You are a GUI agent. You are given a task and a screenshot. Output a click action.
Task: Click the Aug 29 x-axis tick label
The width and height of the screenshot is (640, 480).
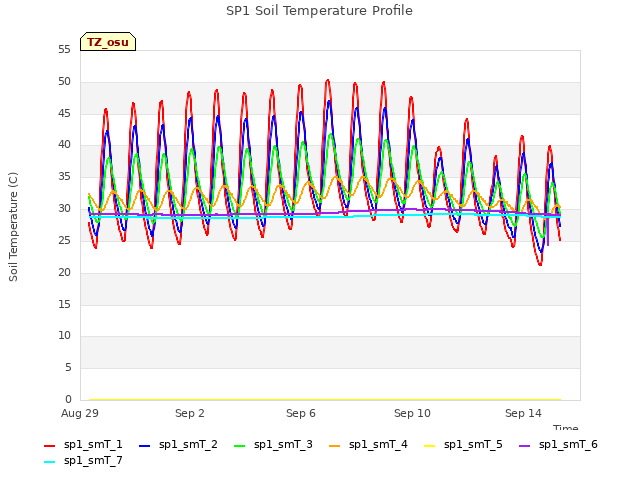coord(80,413)
